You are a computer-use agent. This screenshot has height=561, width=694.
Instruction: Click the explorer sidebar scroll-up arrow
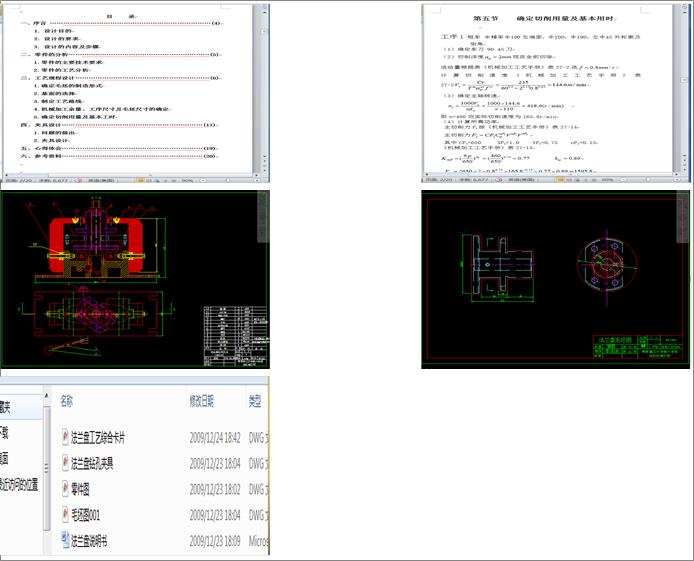pos(46,395)
